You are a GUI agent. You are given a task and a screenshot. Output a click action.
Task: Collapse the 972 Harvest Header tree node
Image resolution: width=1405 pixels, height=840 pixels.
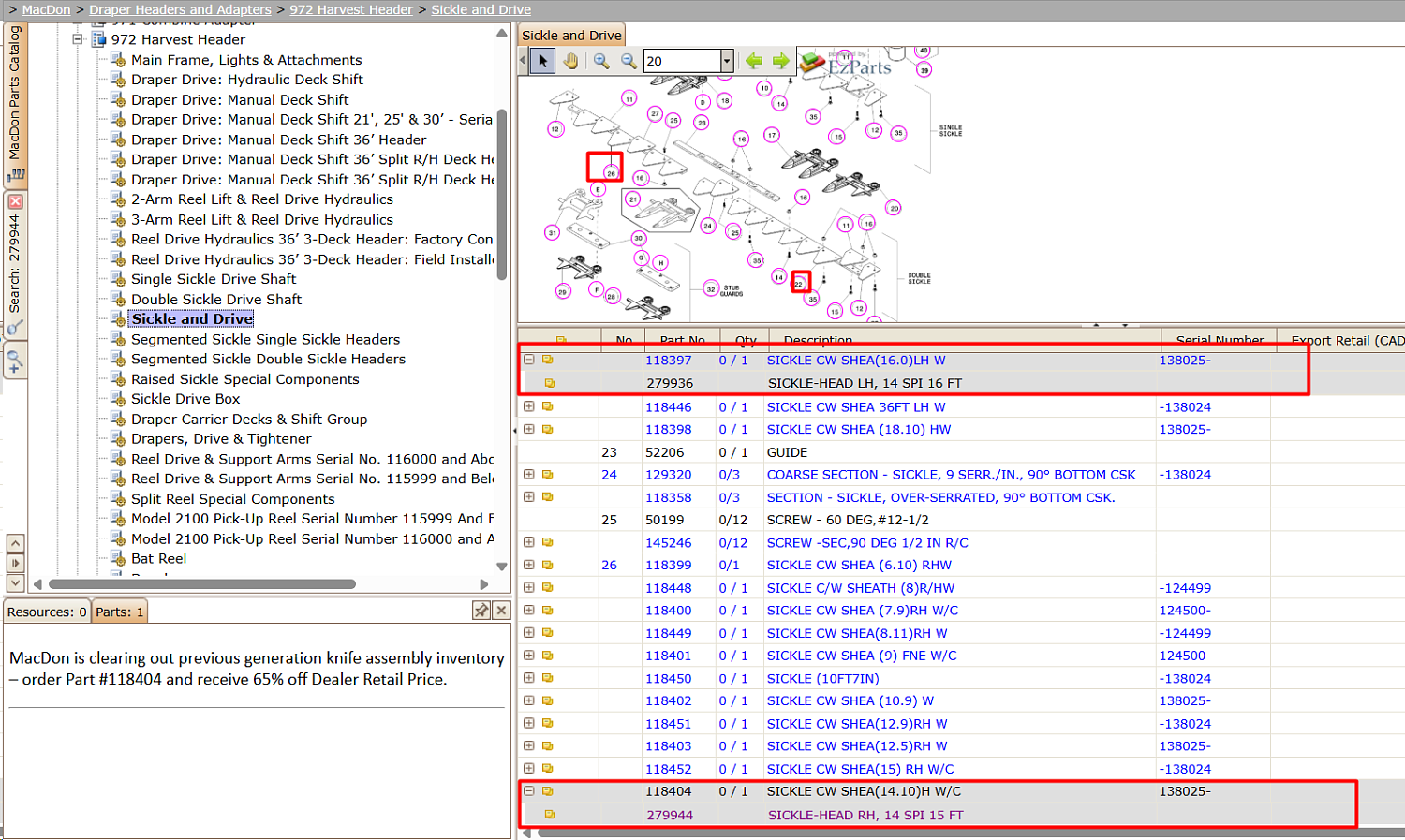pyautogui.click(x=78, y=39)
